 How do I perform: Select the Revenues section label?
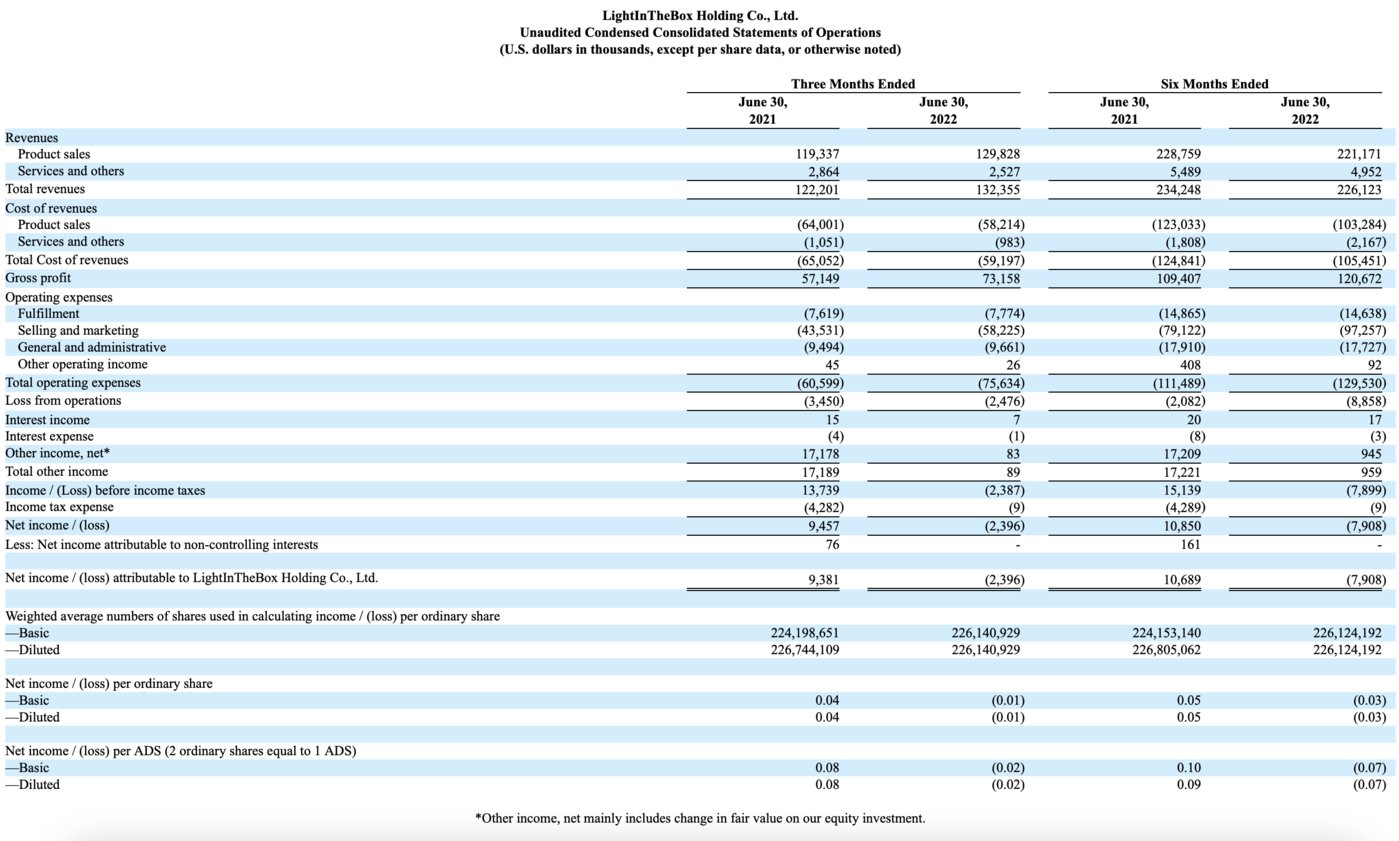pyautogui.click(x=32, y=138)
